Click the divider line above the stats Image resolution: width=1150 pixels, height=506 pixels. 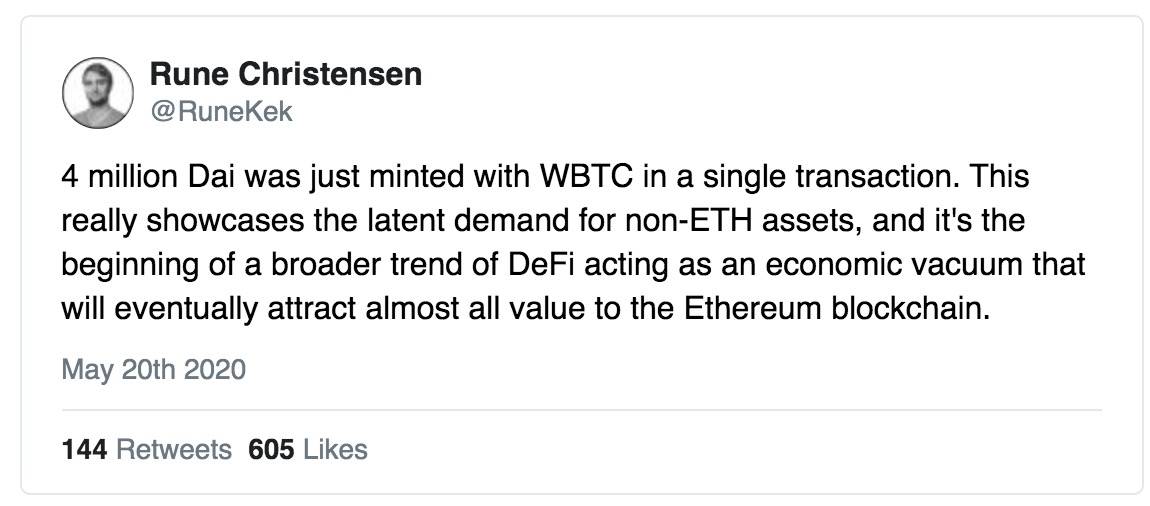[x=582, y=410]
